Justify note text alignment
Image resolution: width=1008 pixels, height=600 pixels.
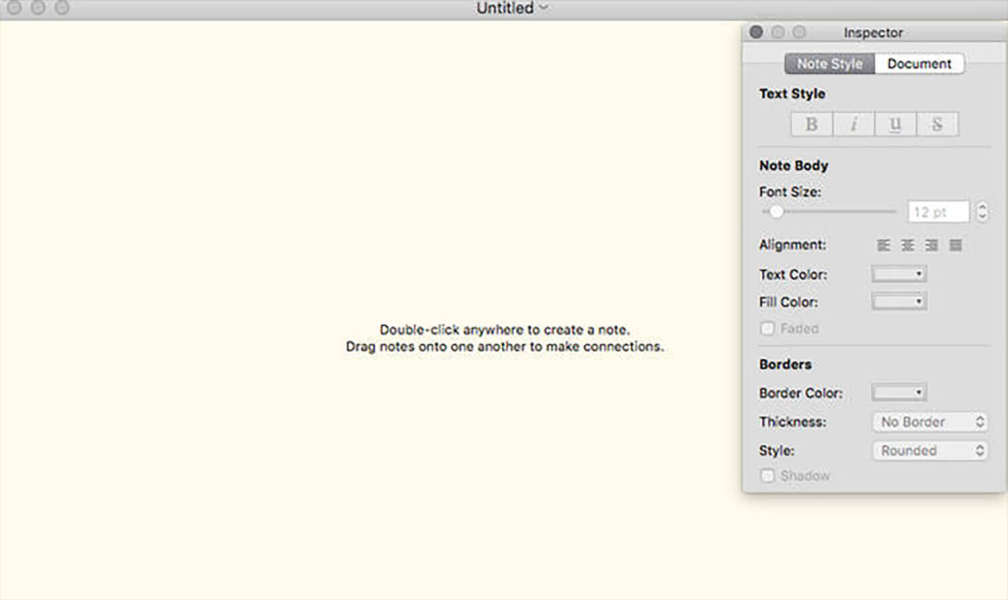956,245
